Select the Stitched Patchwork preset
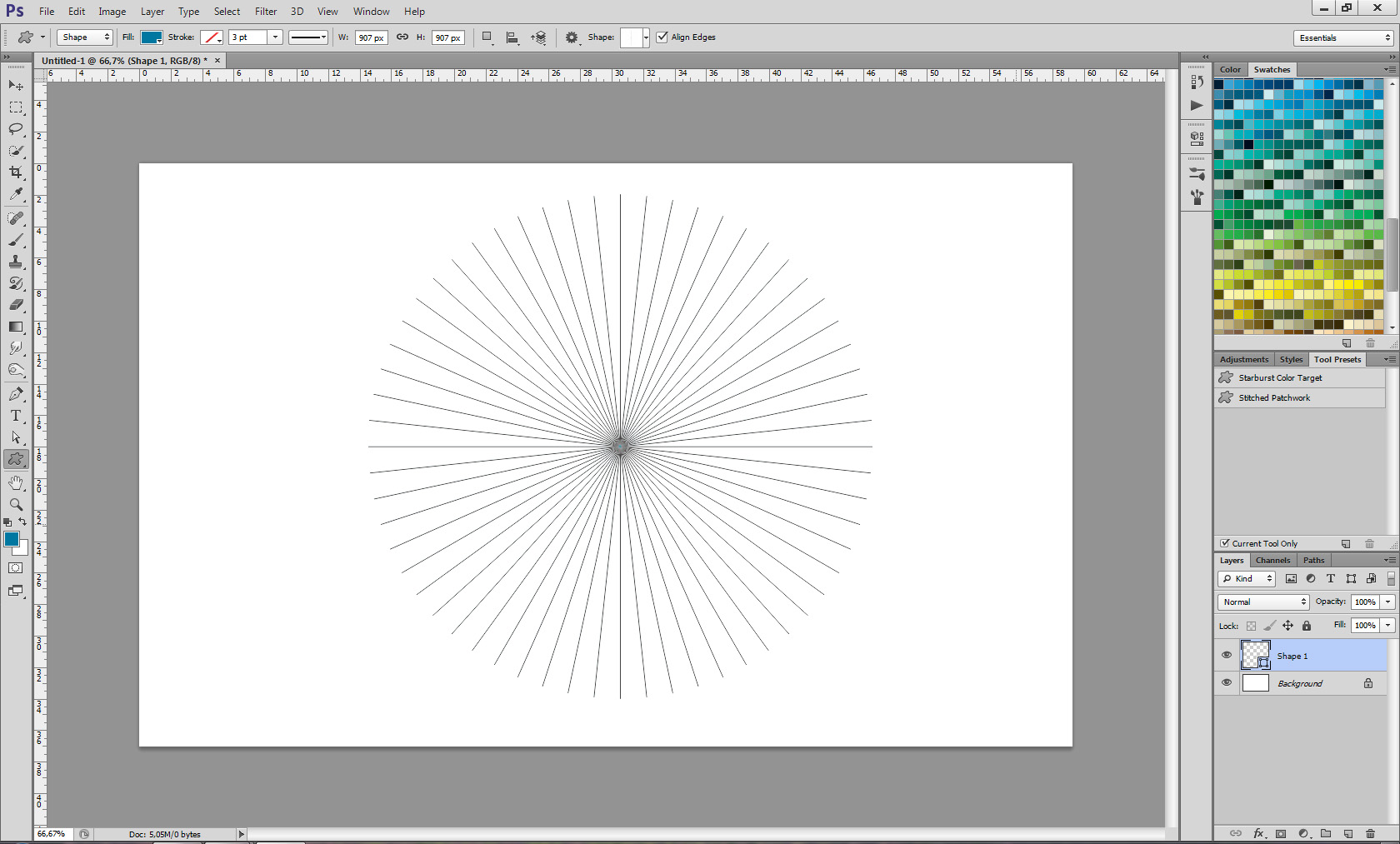 pyautogui.click(x=1300, y=397)
